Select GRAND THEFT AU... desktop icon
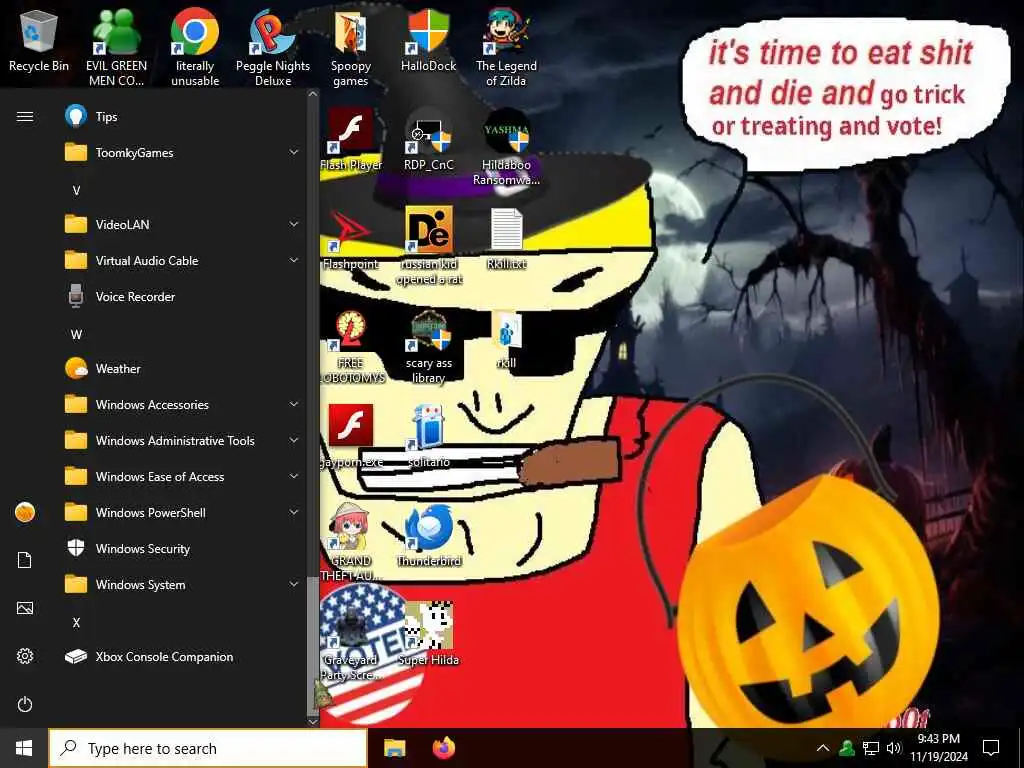 [x=351, y=542]
